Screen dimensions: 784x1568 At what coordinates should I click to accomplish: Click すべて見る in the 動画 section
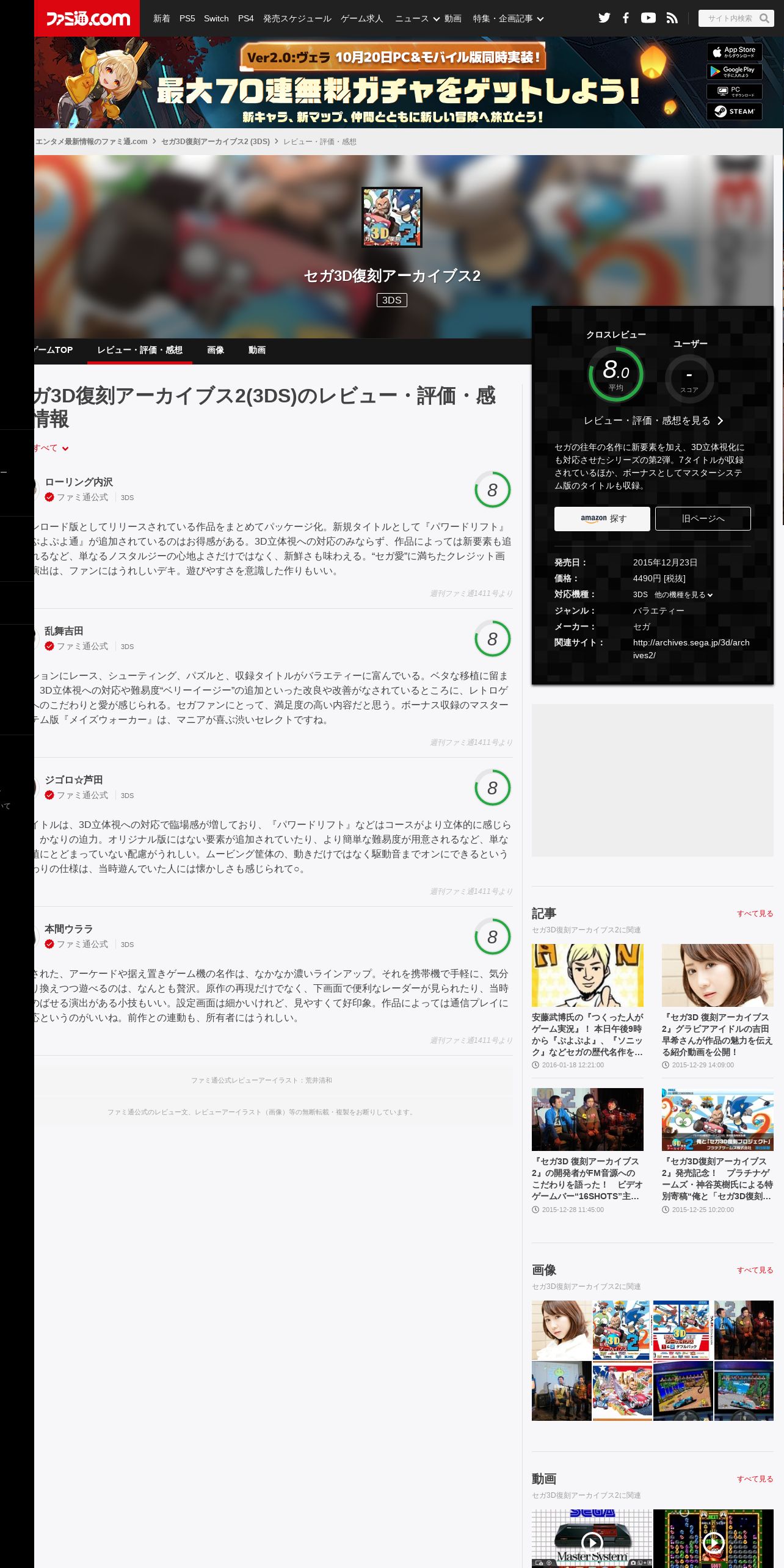[755, 1479]
